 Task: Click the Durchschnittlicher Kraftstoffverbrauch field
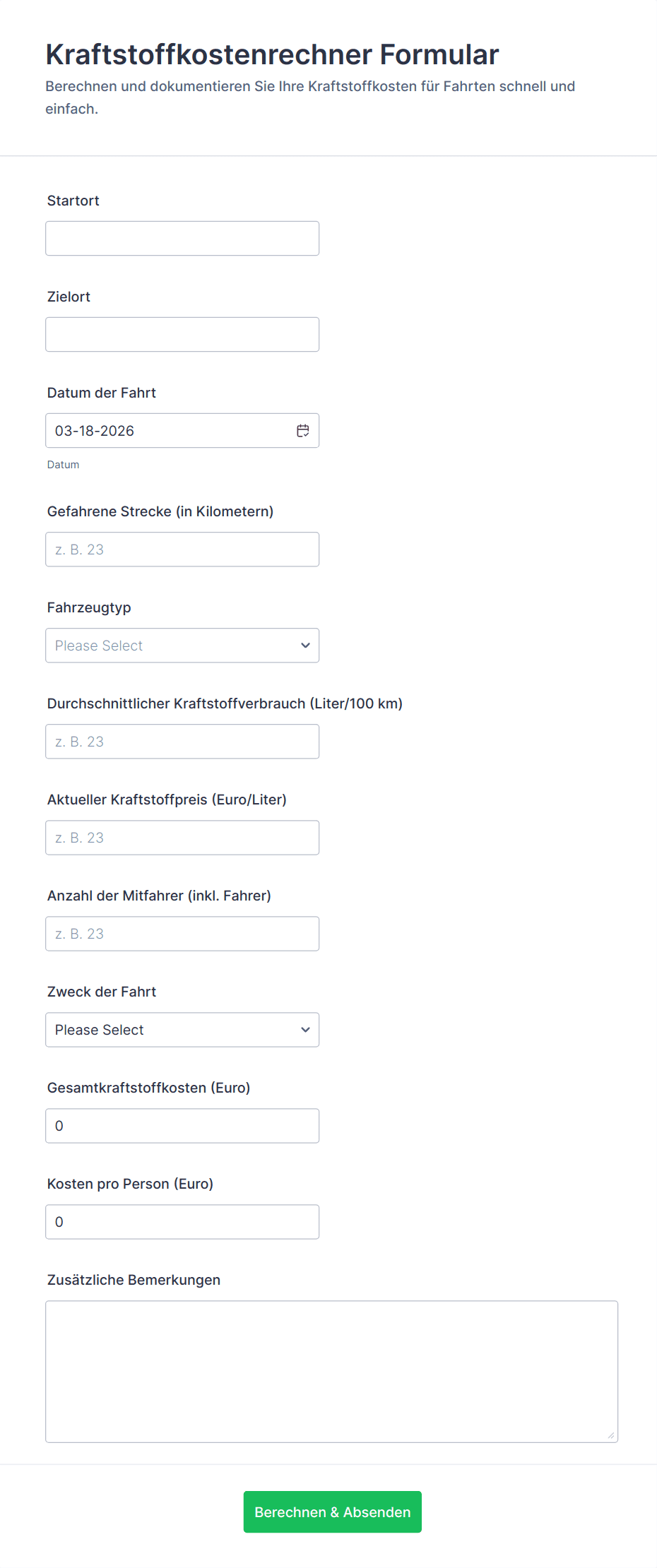[x=182, y=742]
